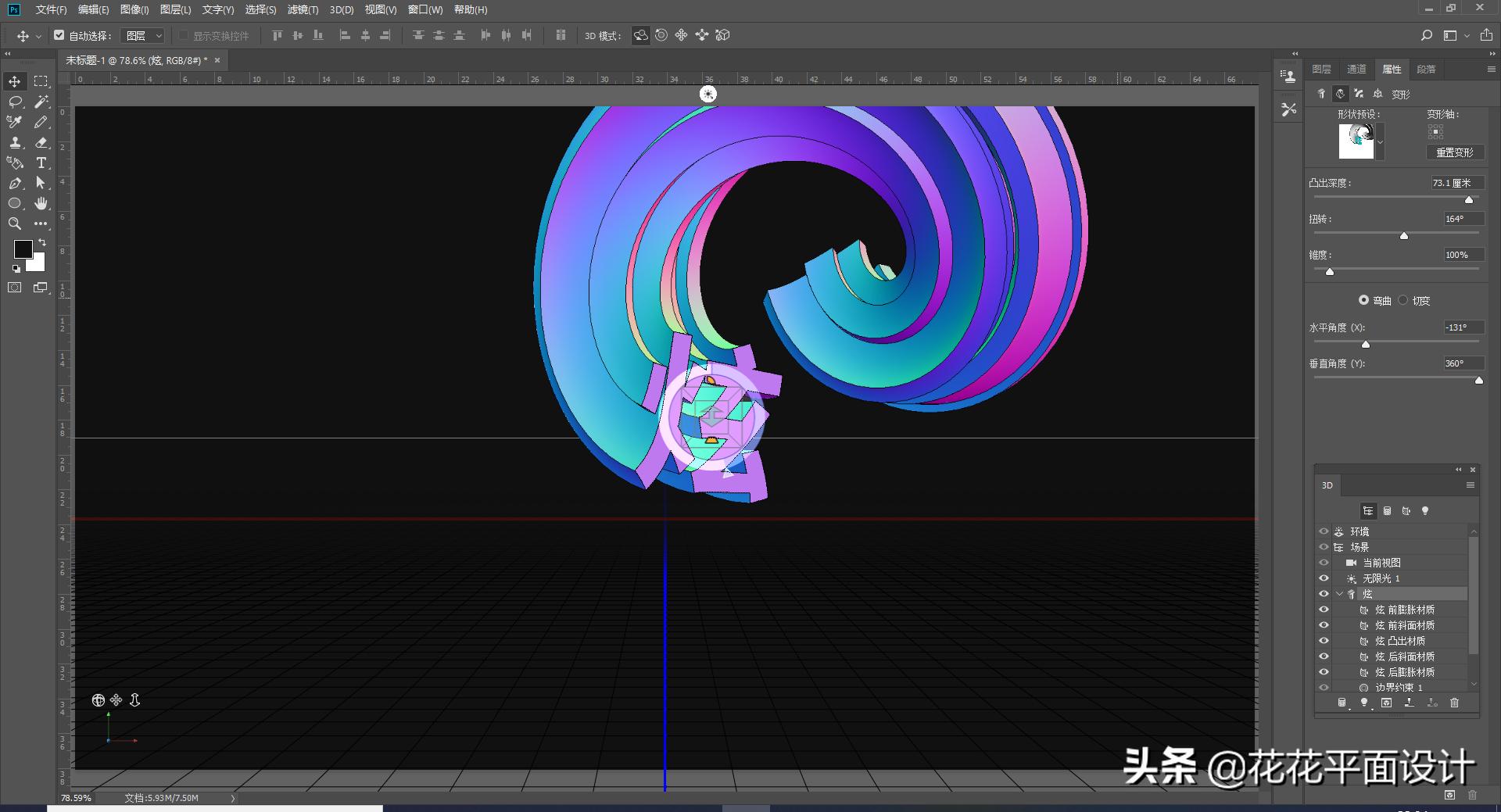Click the 重置变形 button
Screen dimensions: 1501x812
[1456, 152]
